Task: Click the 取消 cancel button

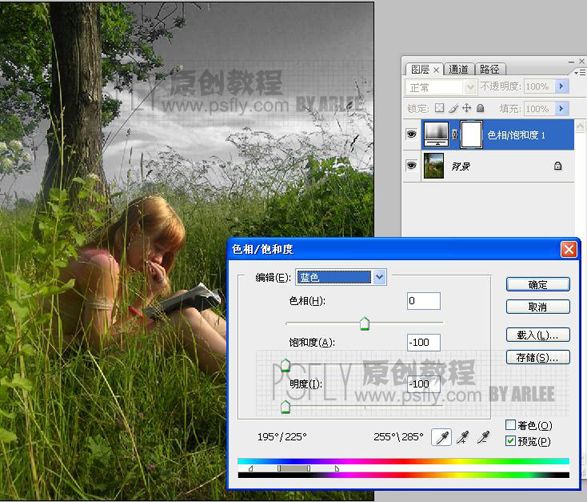Action: pyautogui.click(x=538, y=307)
